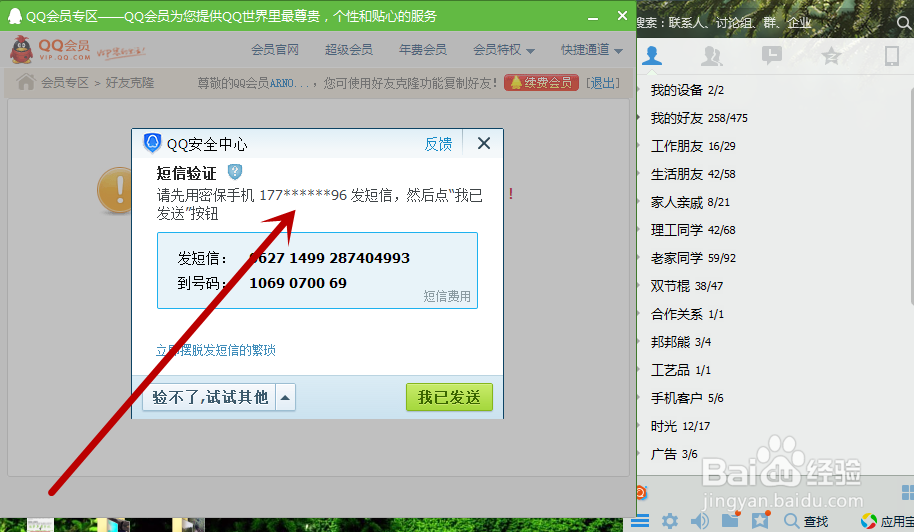The height and width of the screenshot is (532, 914).
Task: Open the 广告 3/6 friend group
Action: (x=674, y=454)
